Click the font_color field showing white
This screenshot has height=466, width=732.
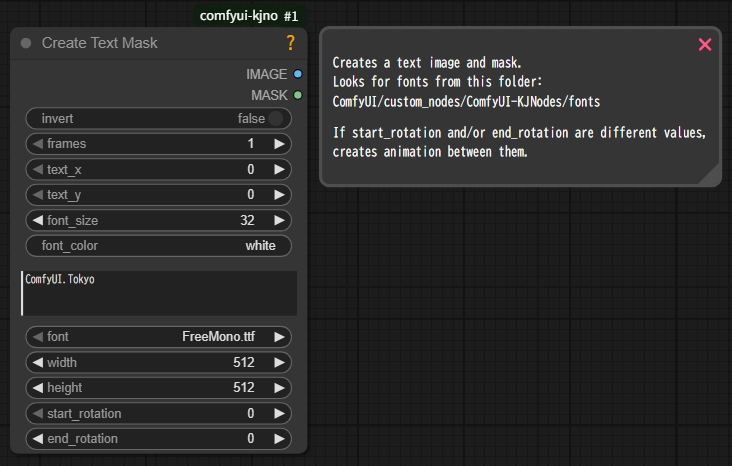point(158,246)
